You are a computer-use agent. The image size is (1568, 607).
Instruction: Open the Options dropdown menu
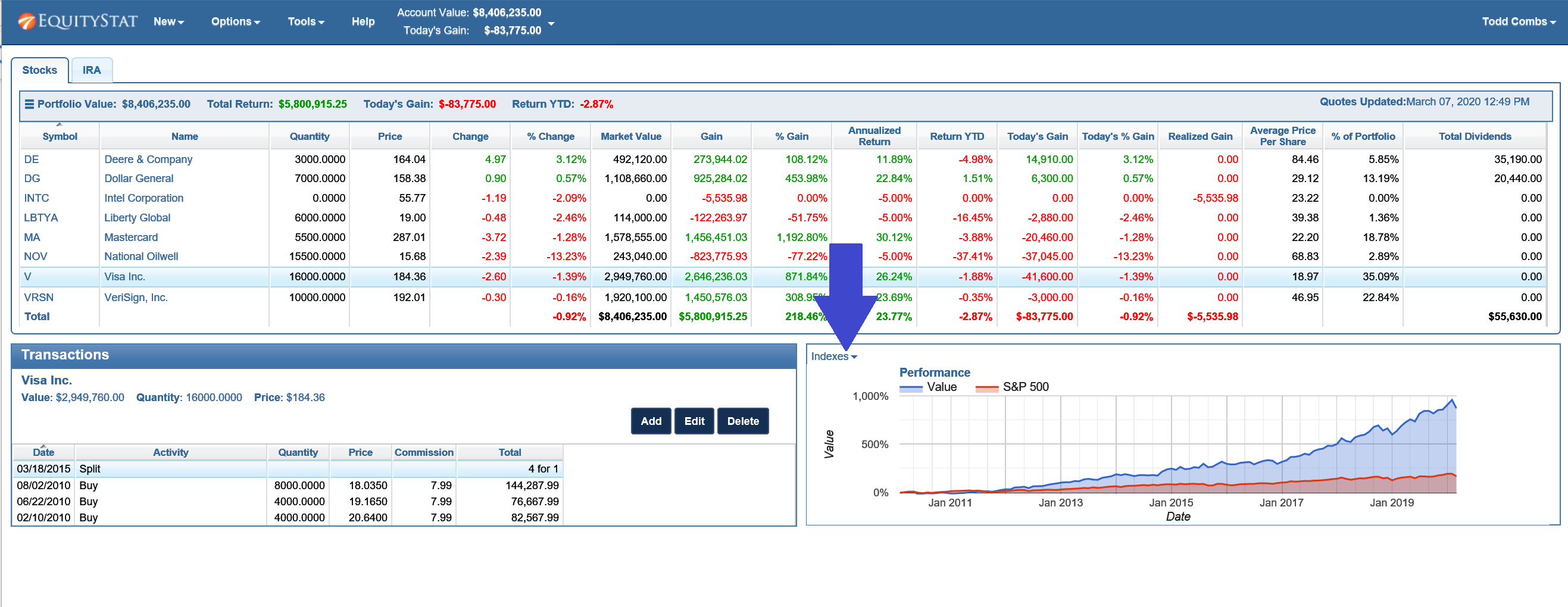[235, 21]
